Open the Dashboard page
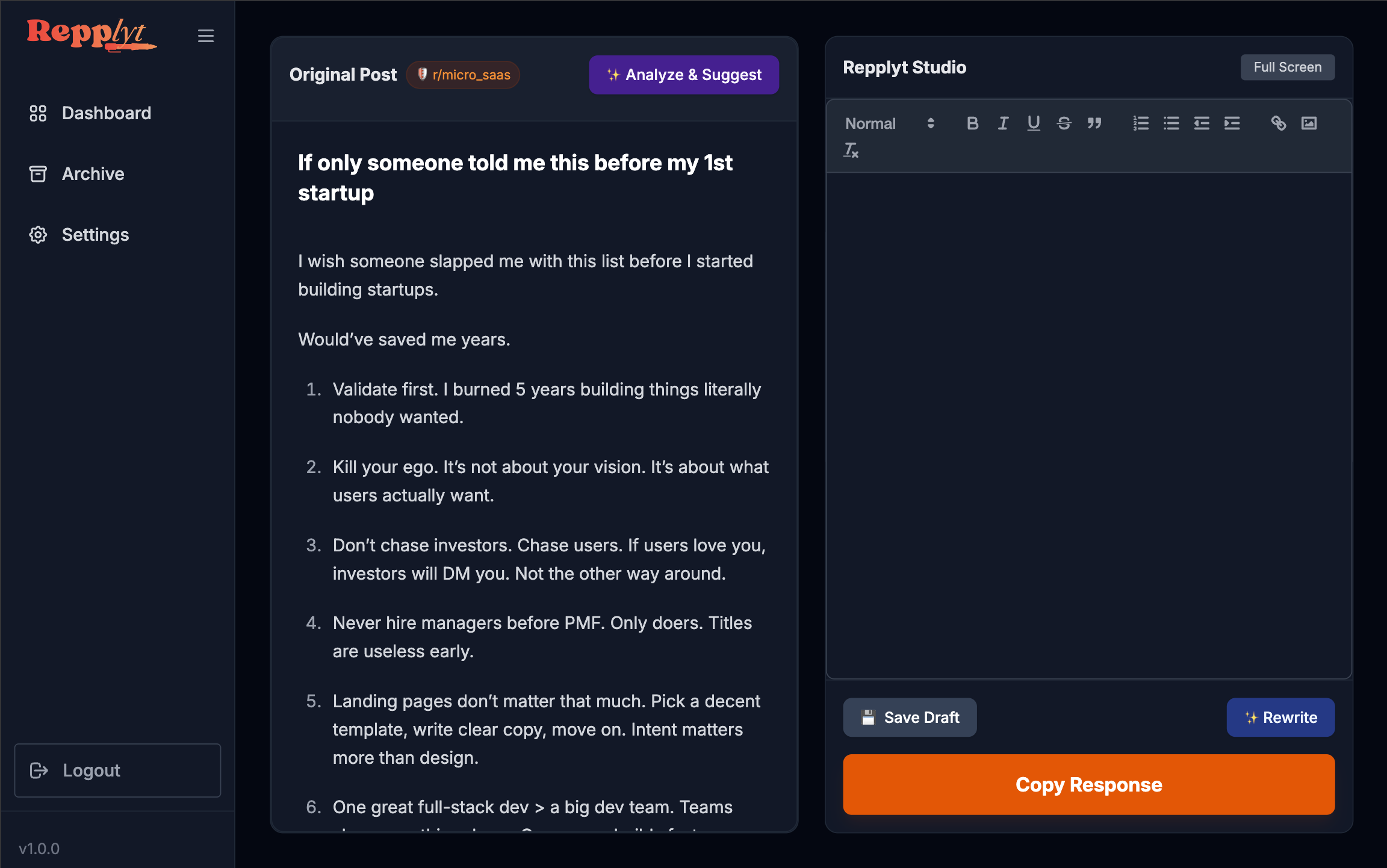1387x868 pixels. coord(106,113)
